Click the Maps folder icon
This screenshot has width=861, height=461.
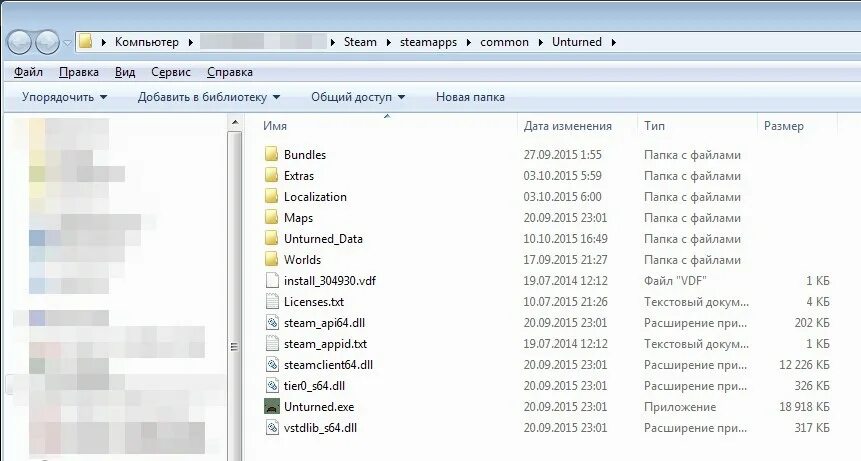tap(271, 217)
